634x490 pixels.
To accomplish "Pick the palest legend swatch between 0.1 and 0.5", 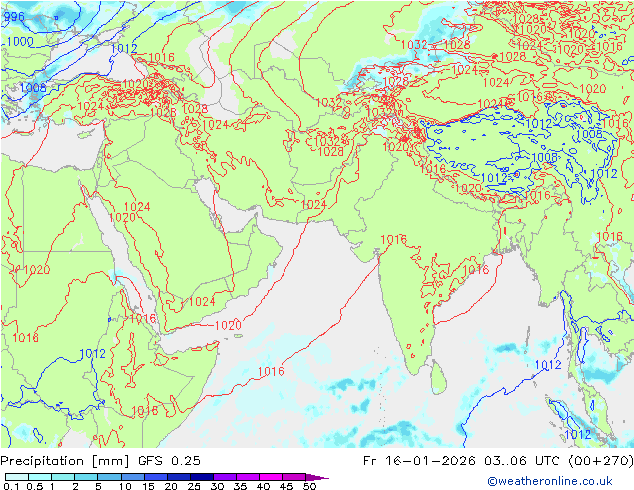I will pyautogui.click(x=17, y=477).
